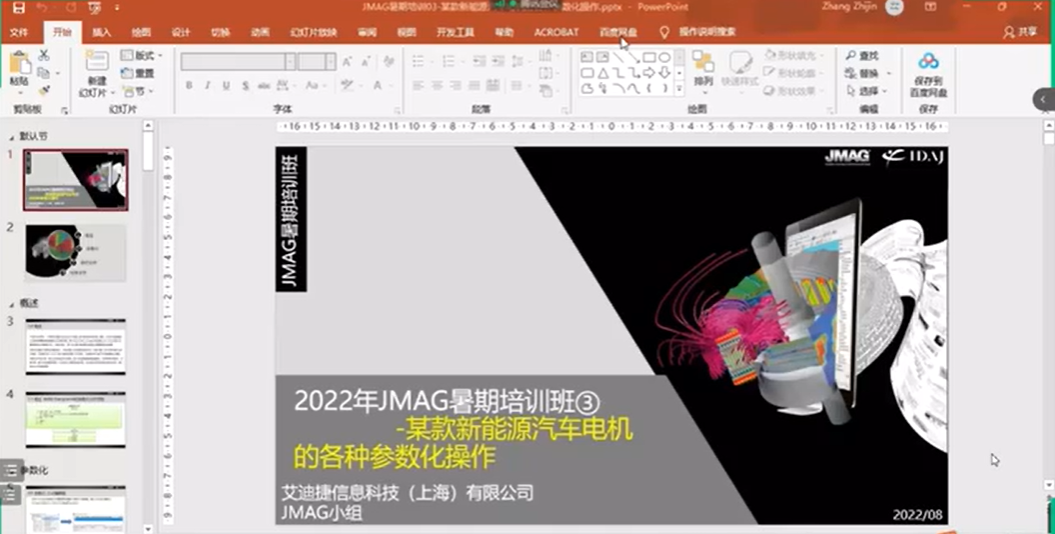
Task: Toggle Italic formatting
Action: (207, 85)
